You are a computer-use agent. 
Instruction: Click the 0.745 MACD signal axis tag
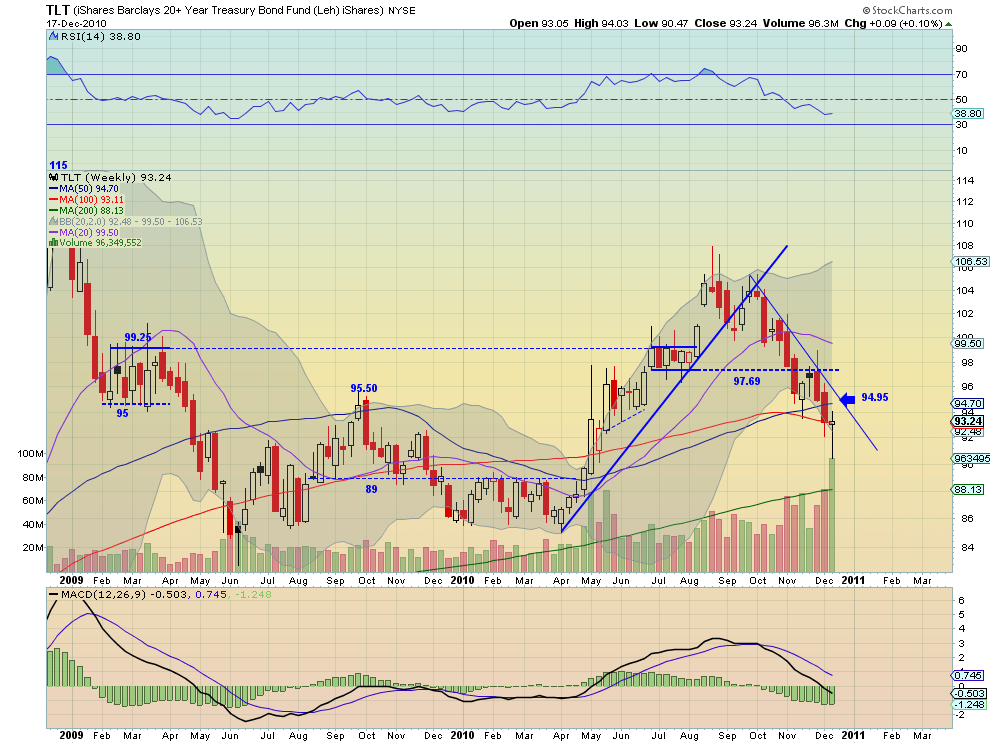968,675
